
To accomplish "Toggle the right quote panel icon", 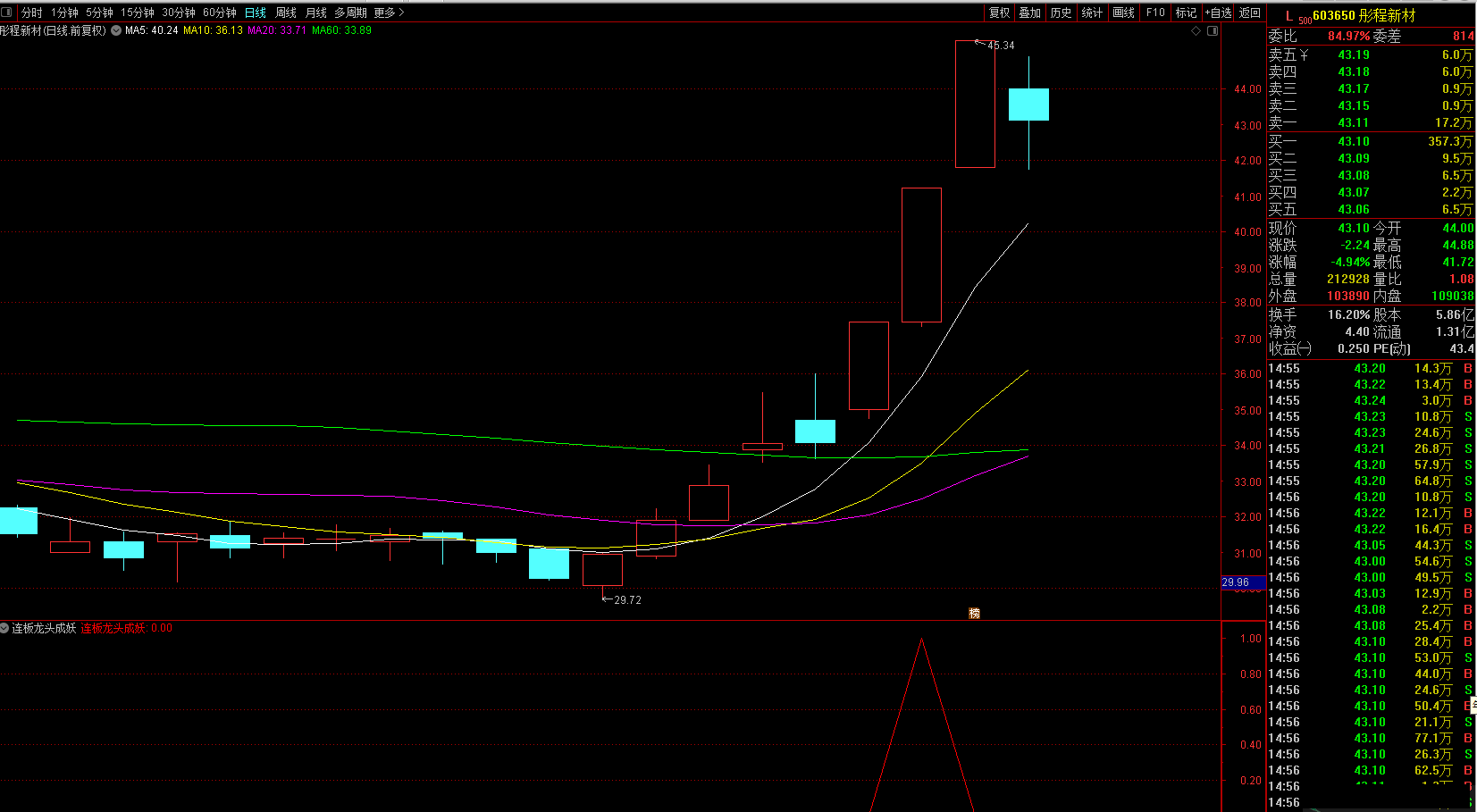I will click(x=1213, y=30).
